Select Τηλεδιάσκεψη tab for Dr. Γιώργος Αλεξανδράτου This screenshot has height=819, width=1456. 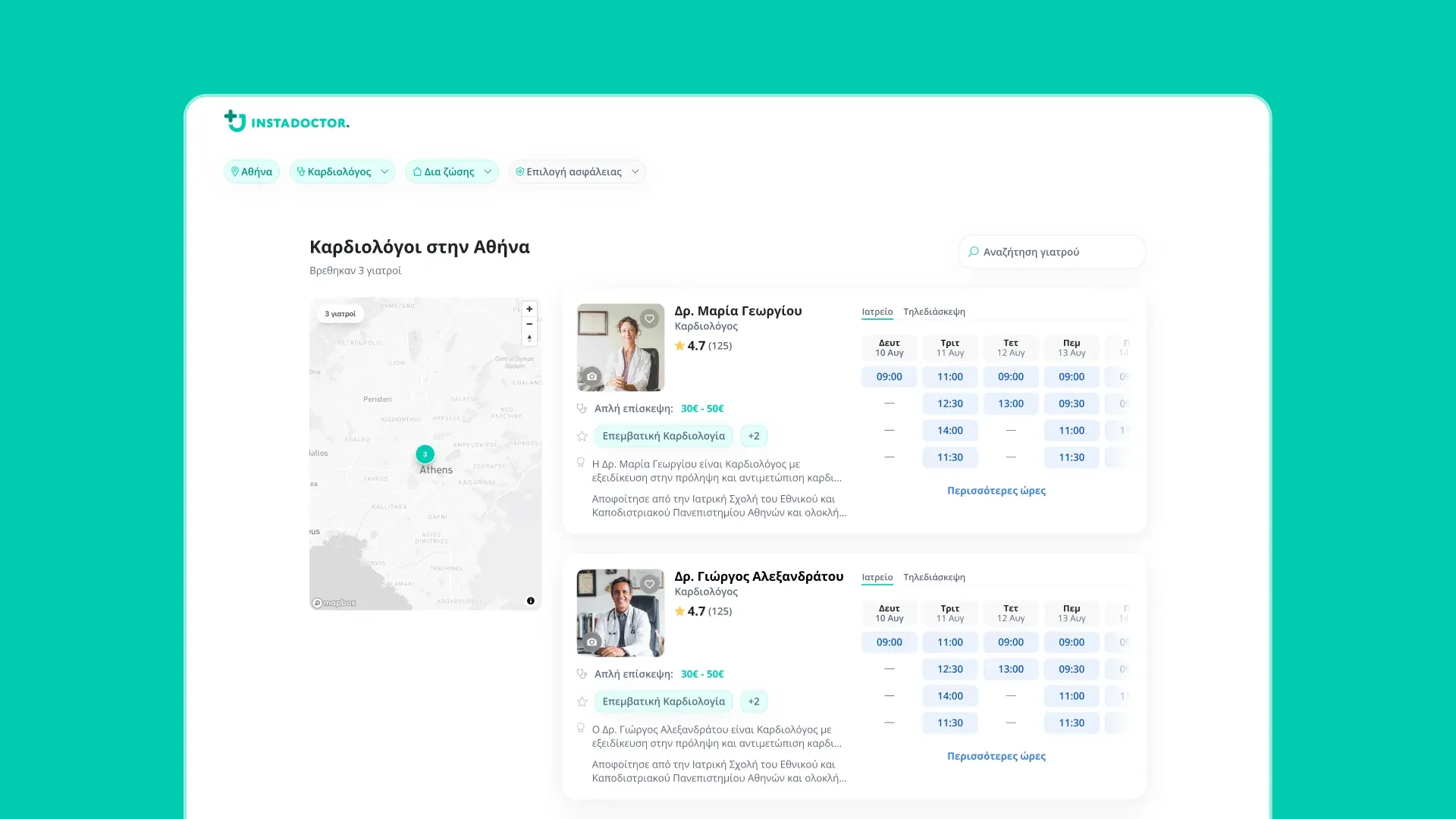(934, 577)
